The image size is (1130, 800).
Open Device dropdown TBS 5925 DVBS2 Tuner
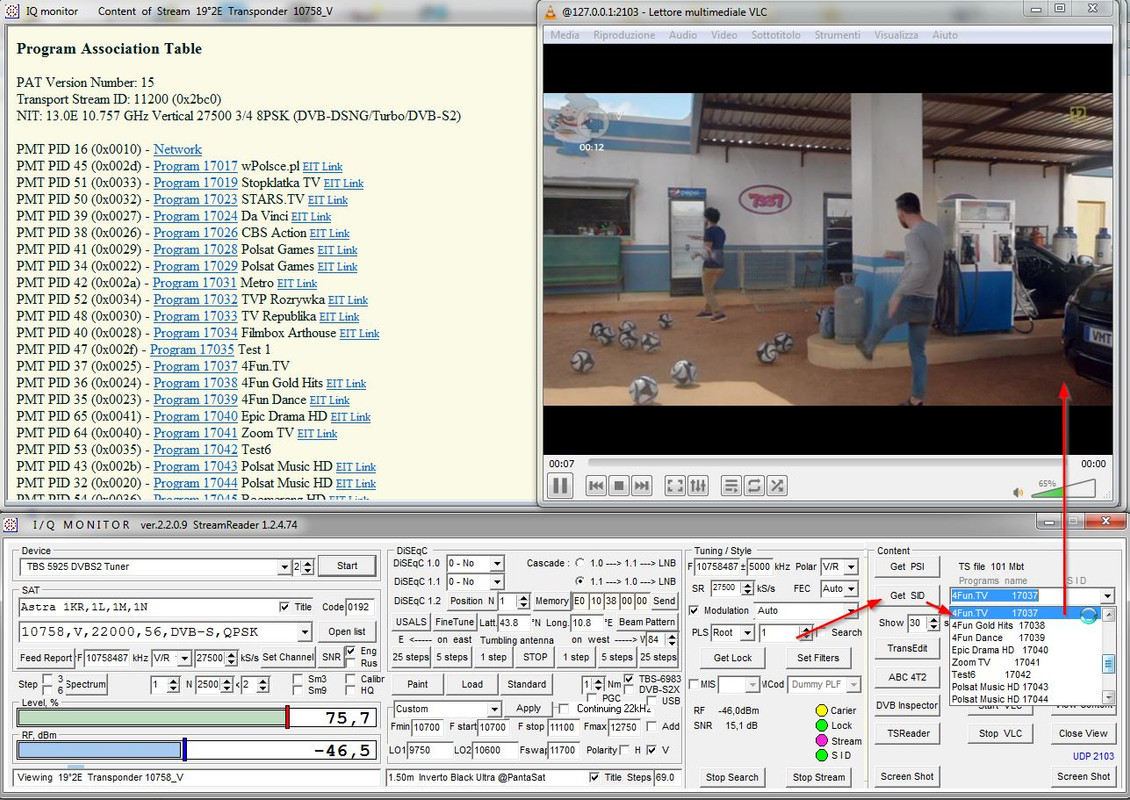tap(284, 567)
